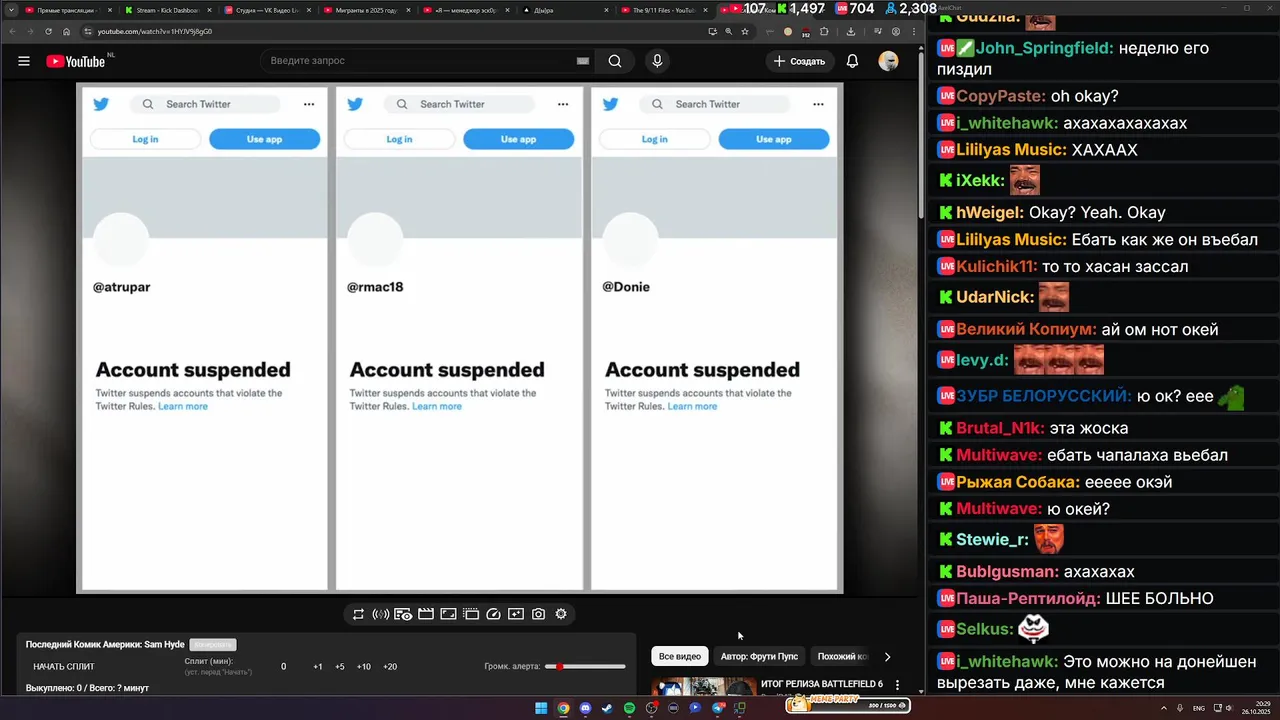Go back in browser history
The width and height of the screenshot is (1280, 720).
tap(12, 31)
